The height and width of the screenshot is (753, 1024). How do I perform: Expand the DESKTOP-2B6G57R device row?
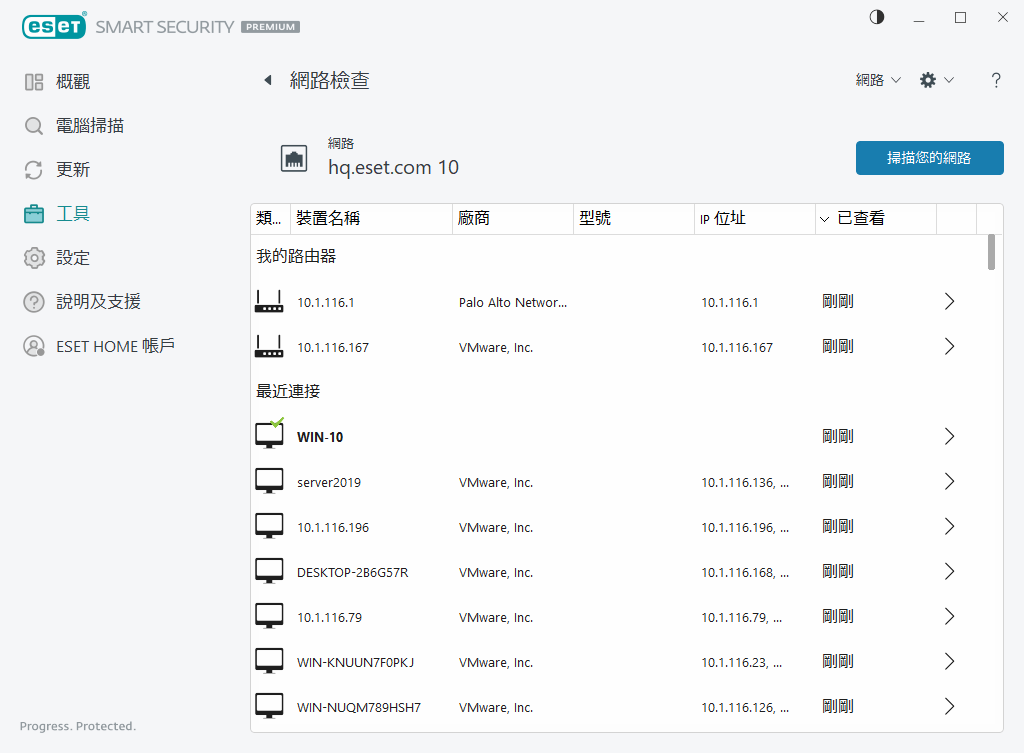[948, 571]
